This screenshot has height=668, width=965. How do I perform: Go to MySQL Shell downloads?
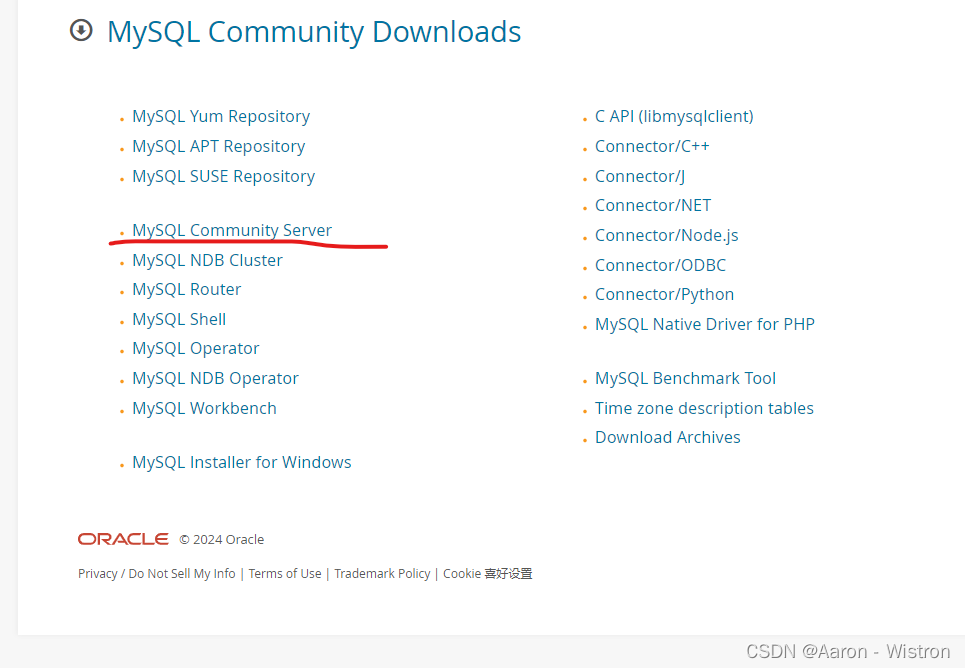pyautogui.click(x=179, y=320)
